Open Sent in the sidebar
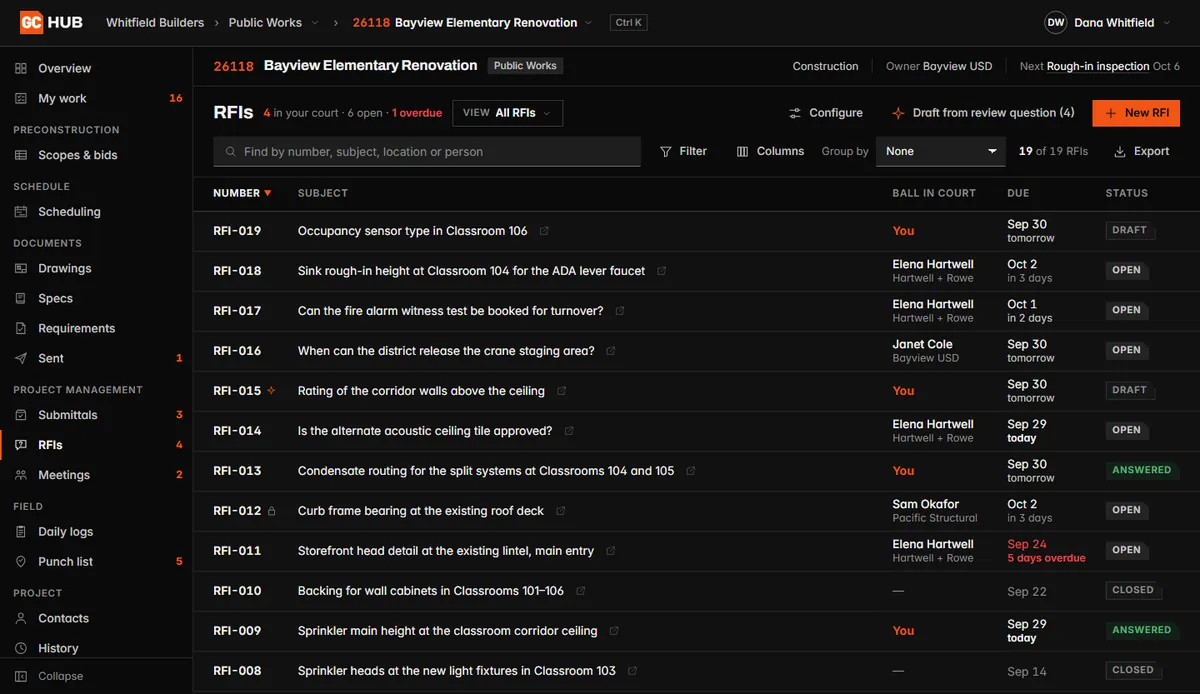 (96, 359)
